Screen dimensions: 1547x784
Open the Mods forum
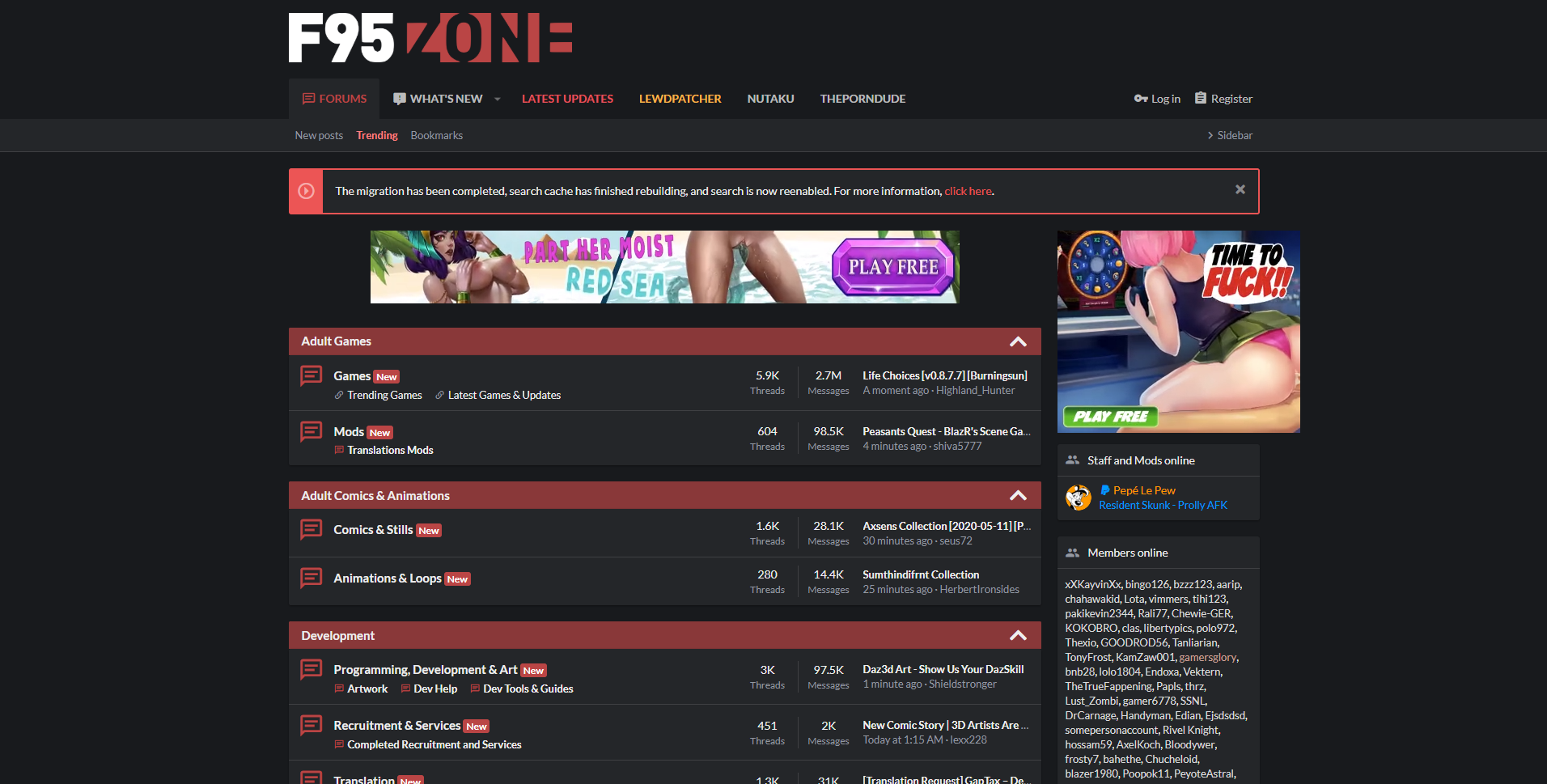[x=349, y=432]
